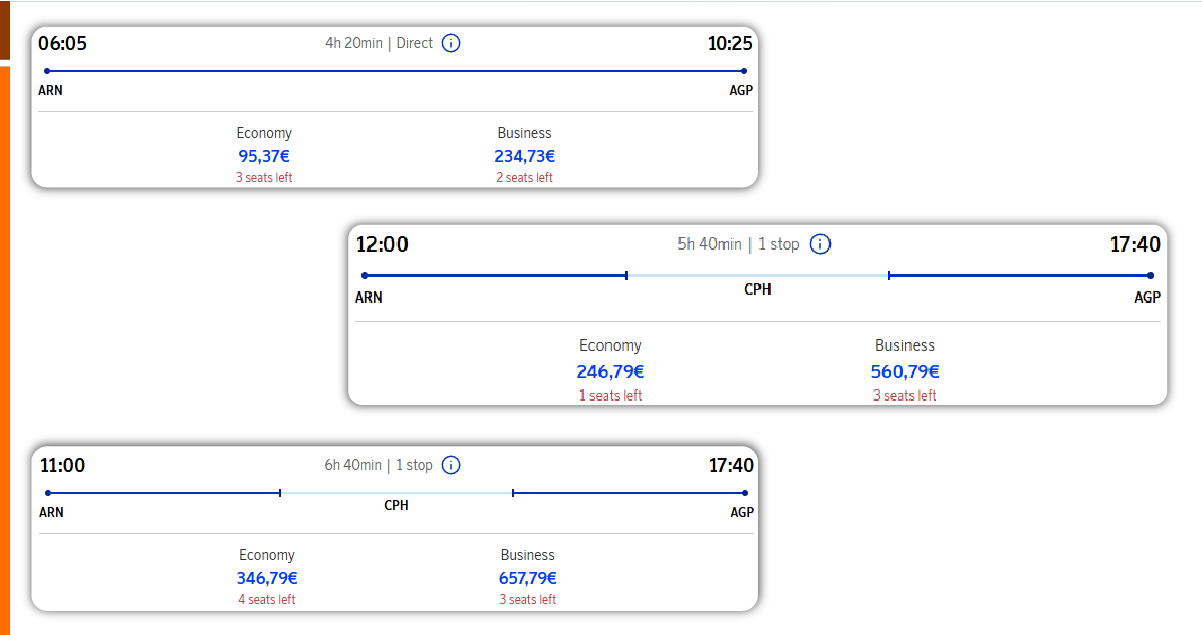Pick Economy fare 246,79€
The height and width of the screenshot is (635, 1202).
[x=610, y=371]
